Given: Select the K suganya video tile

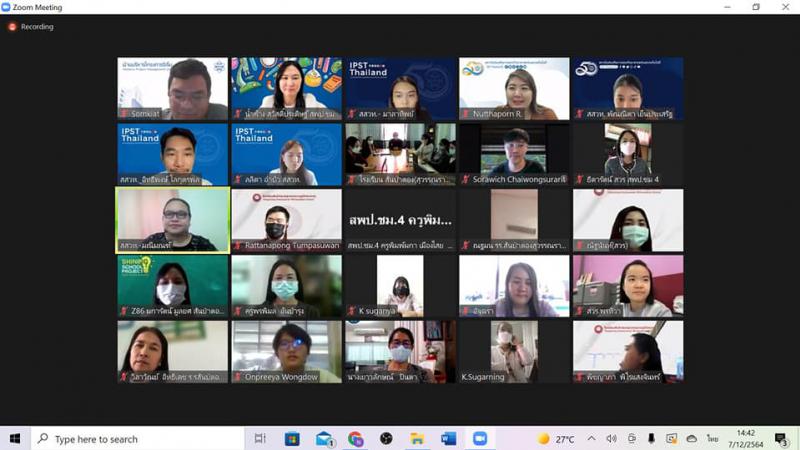Looking at the screenshot, I should (x=400, y=286).
